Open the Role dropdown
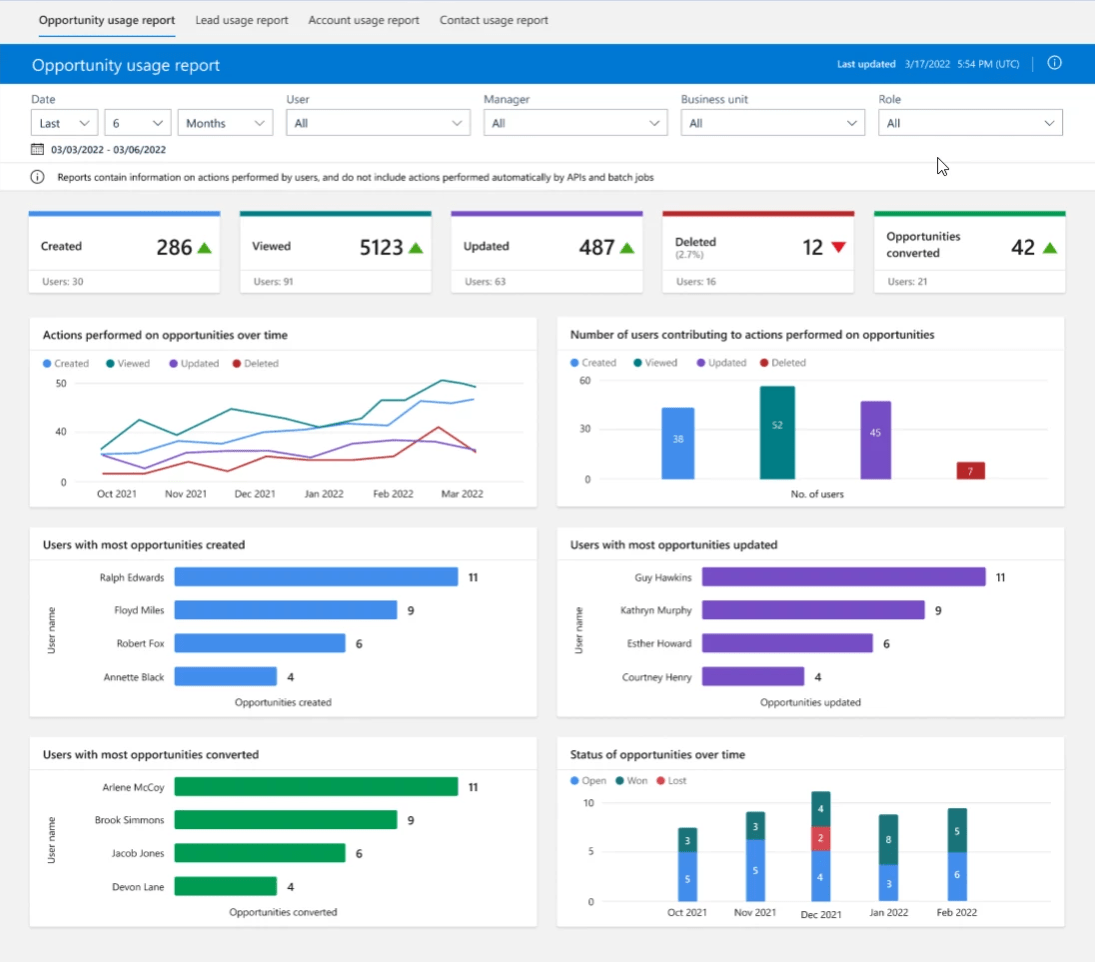The width and height of the screenshot is (1095, 962). click(970, 122)
